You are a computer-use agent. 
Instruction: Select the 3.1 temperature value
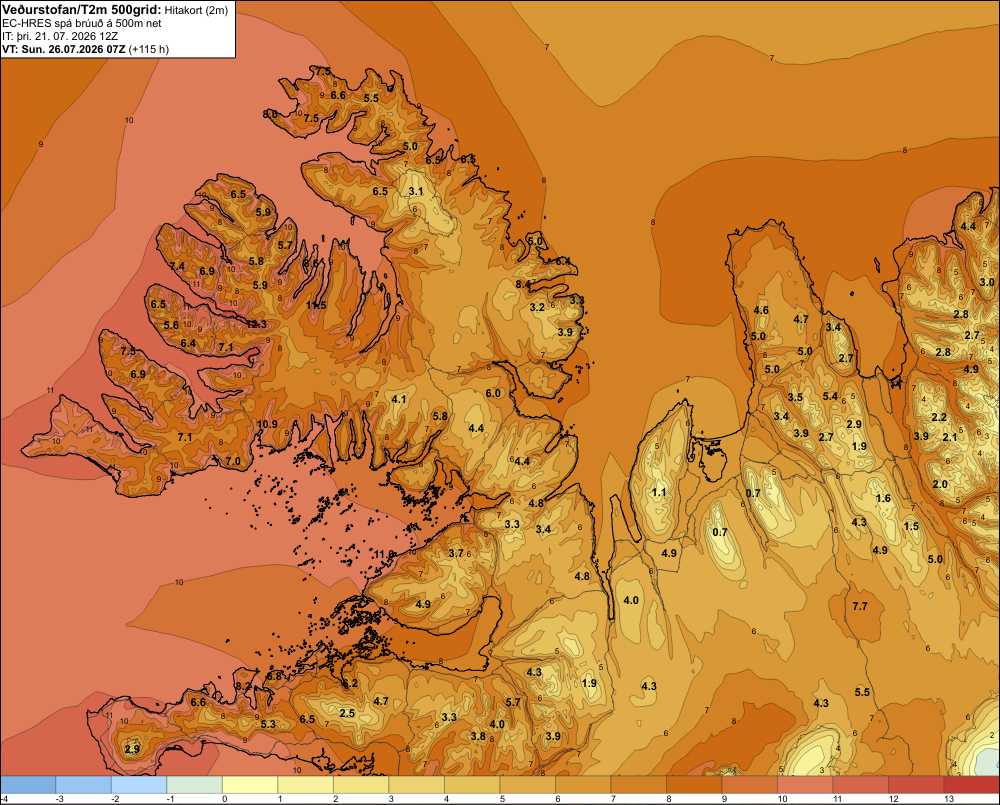click(x=416, y=191)
